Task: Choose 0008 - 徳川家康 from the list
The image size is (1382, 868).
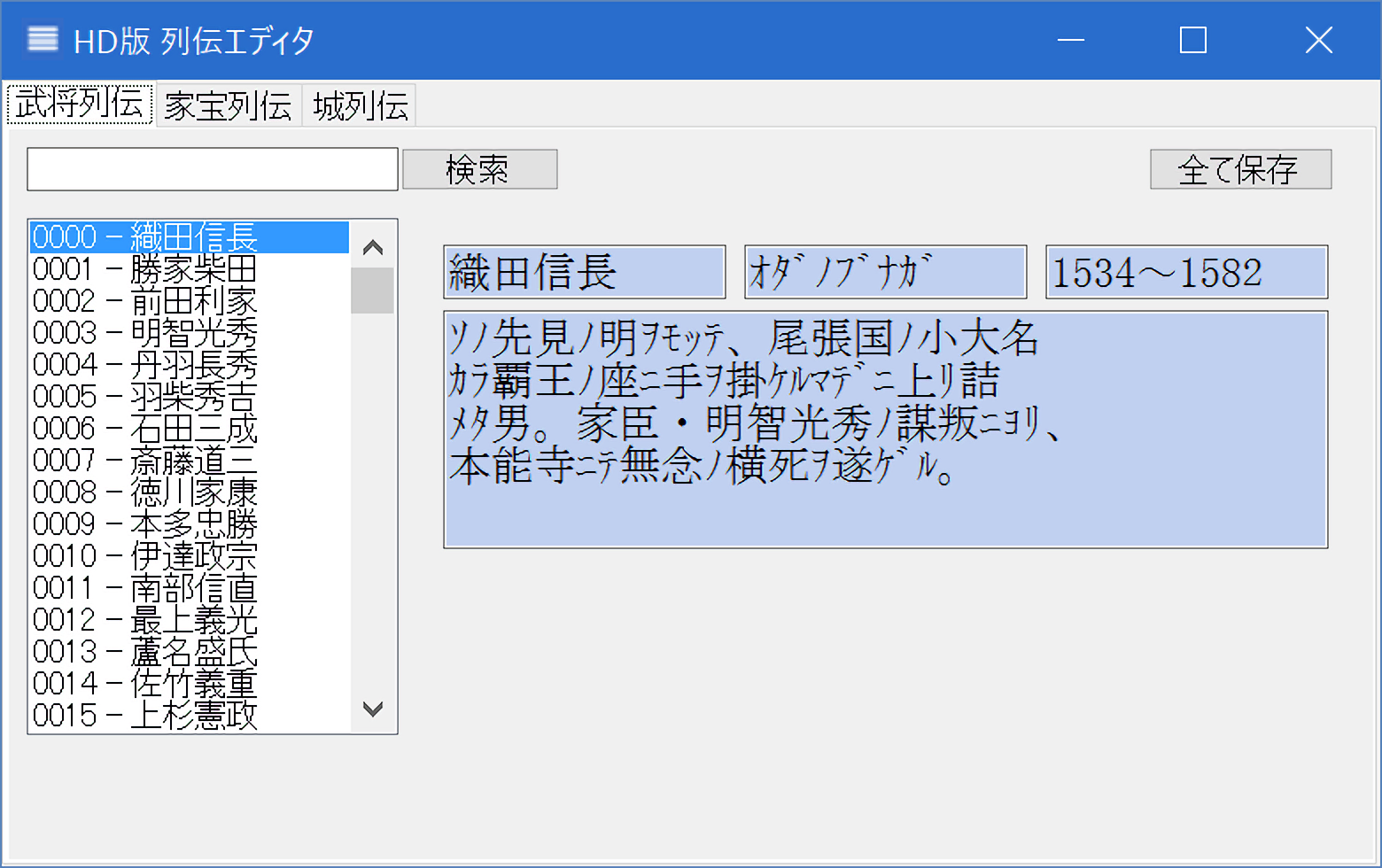Action: [x=144, y=492]
